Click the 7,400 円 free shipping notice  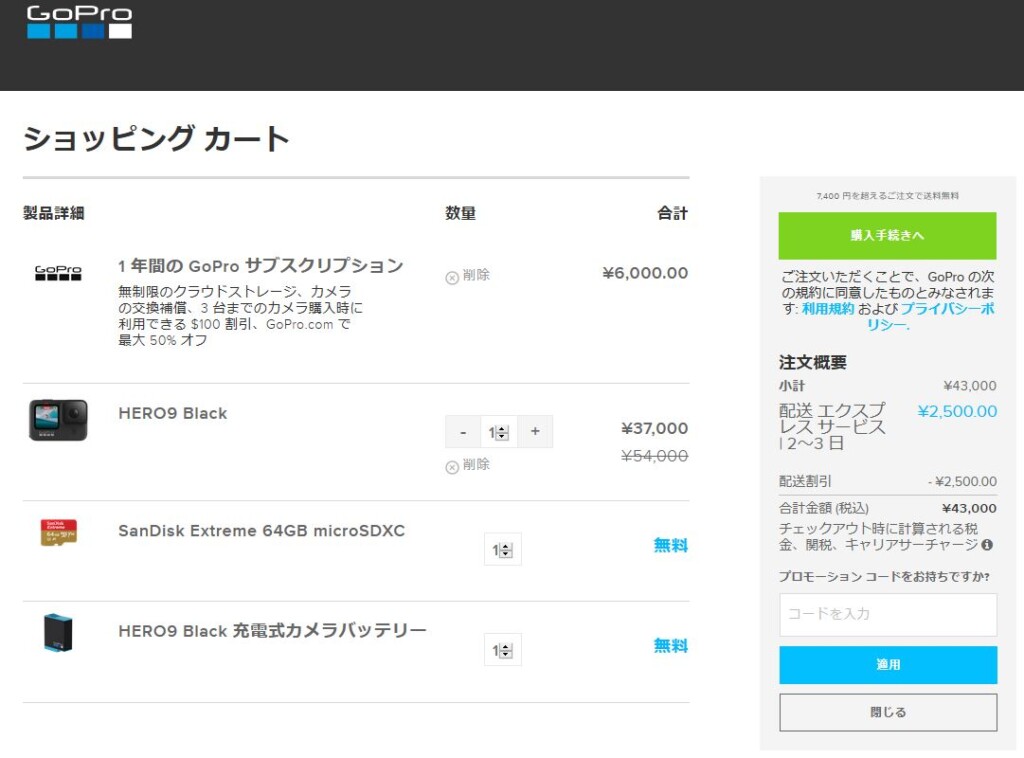[x=888, y=196]
